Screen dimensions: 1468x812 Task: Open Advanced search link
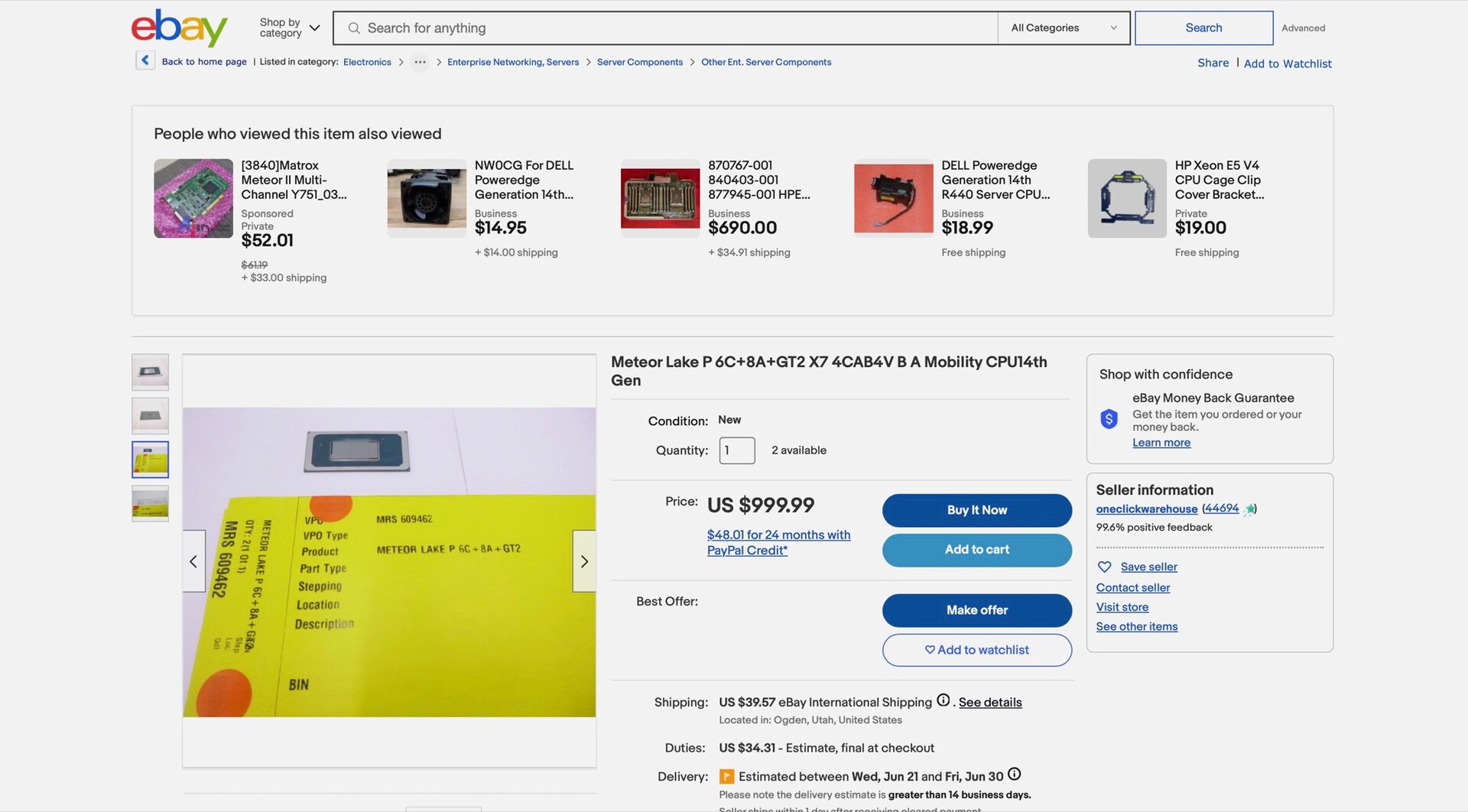pos(1303,28)
